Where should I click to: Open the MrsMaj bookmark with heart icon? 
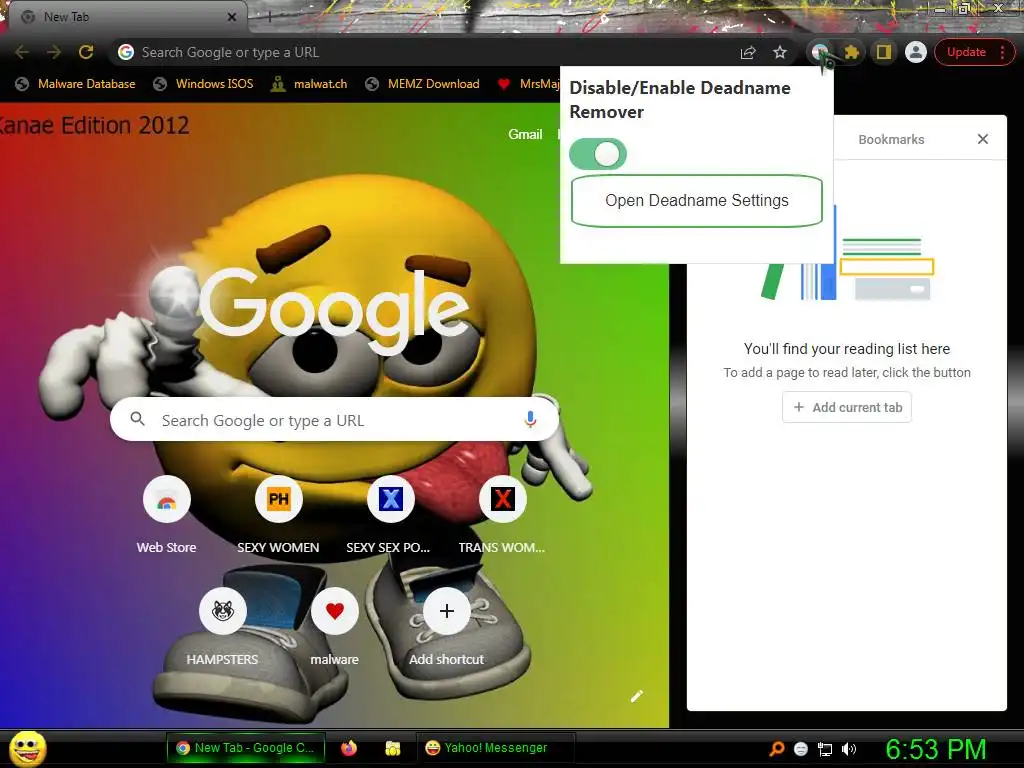pyautogui.click(x=528, y=84)
